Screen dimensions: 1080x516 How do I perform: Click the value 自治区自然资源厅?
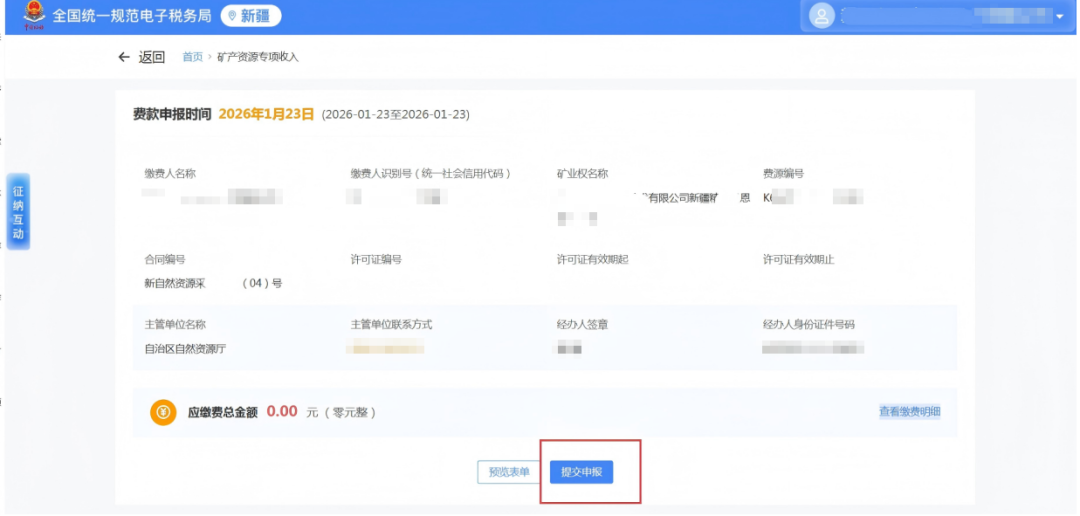pos(185,349)
